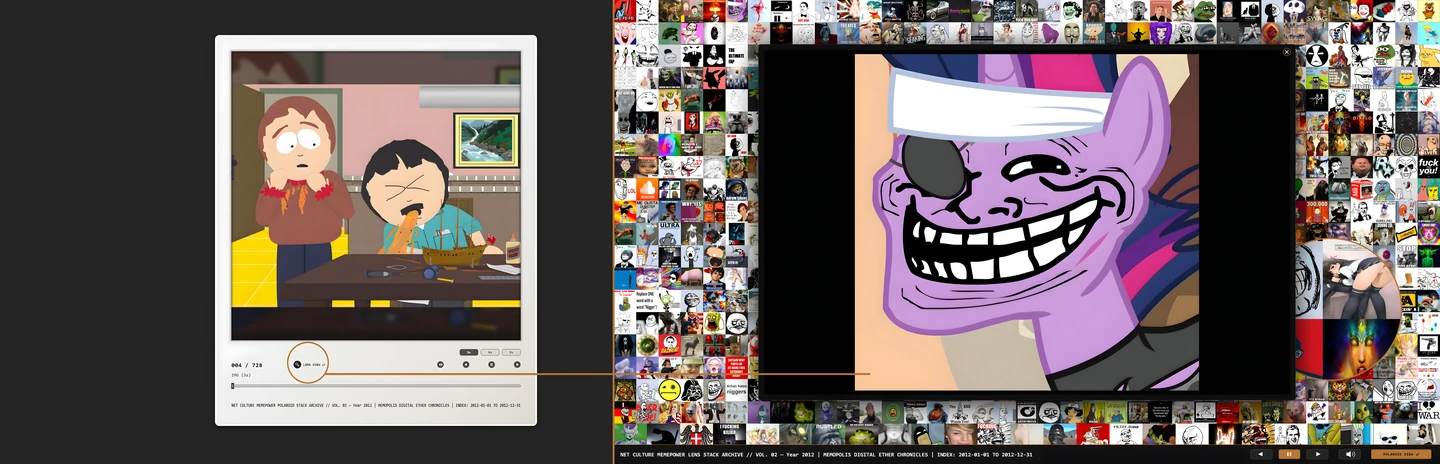Click the next arrow in bottom bar
The height and width of the screenshot is (464, 1440).
coord(1318,454)
